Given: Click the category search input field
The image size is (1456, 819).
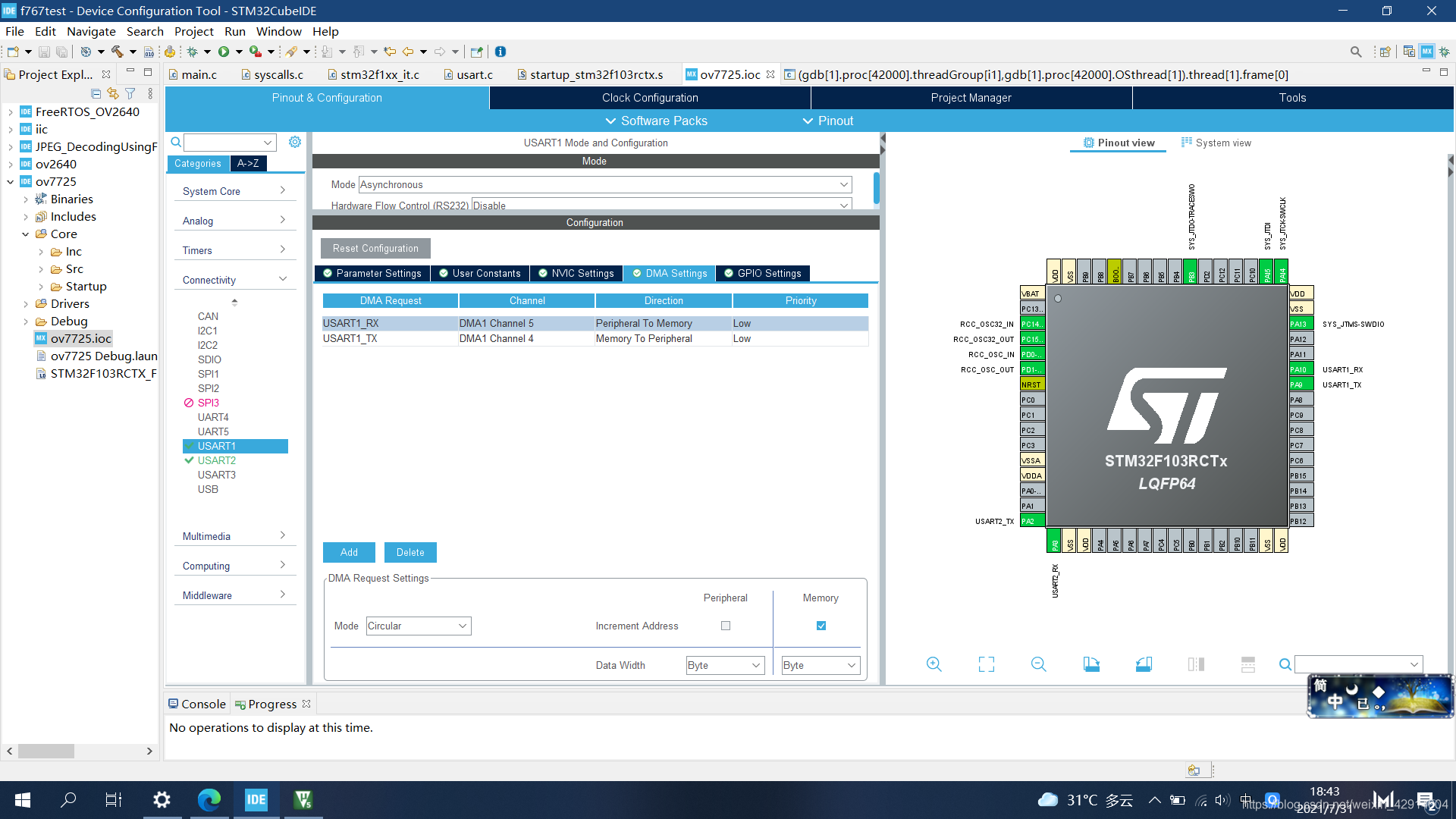Looking at the screenshot, I should coord(229,142).
